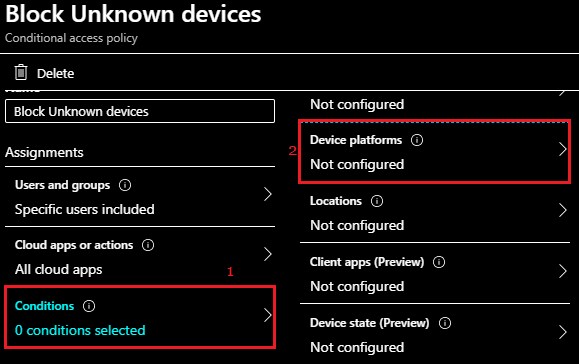579x364 pixels.
Task: Expand Cloud apps or actions chevron
Action: [268, 254]
